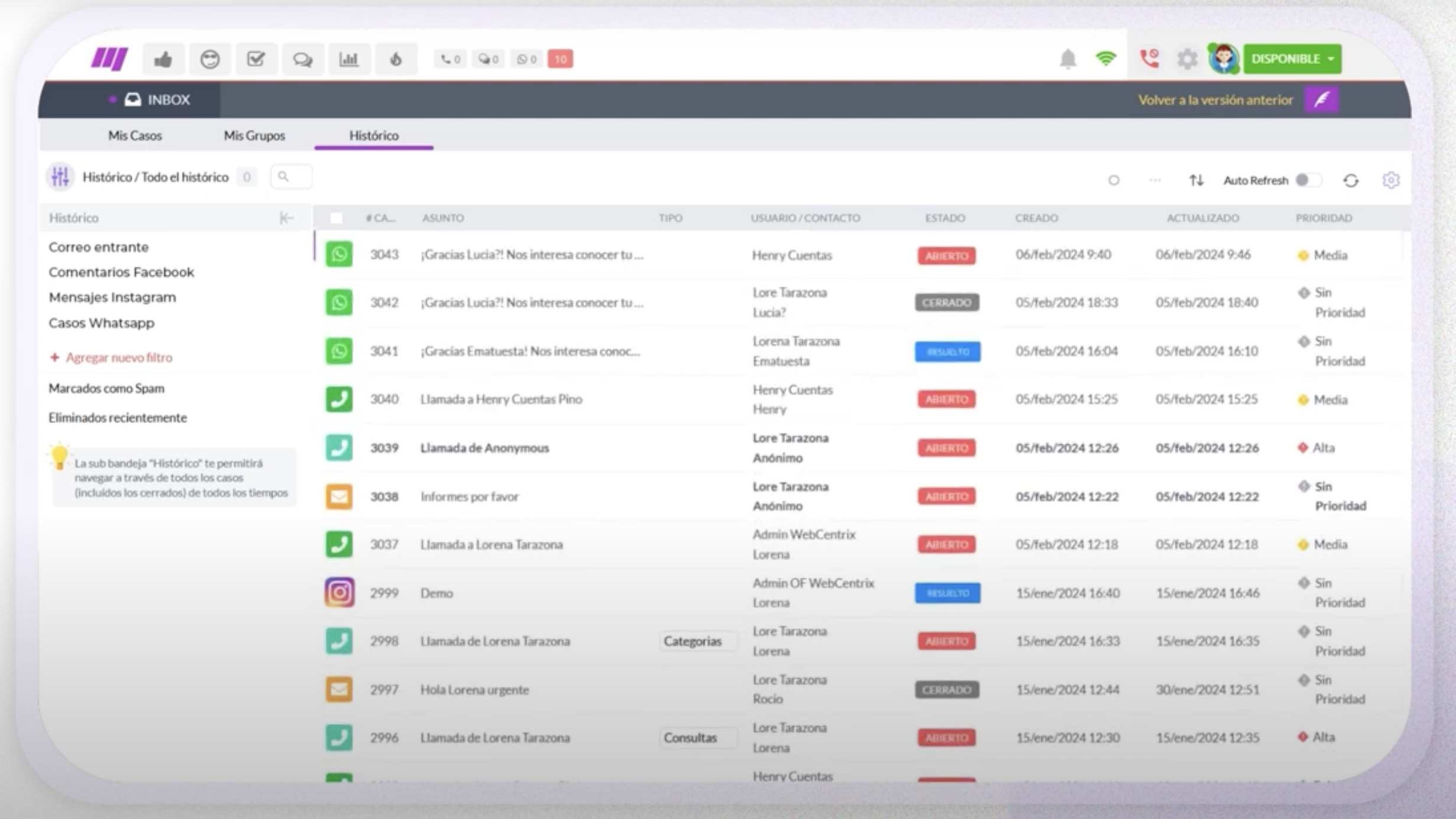Click ABIERTO status of case 3043
Image resolution: width=1456 pixels, height=819 pixels.
coord(946,256)
